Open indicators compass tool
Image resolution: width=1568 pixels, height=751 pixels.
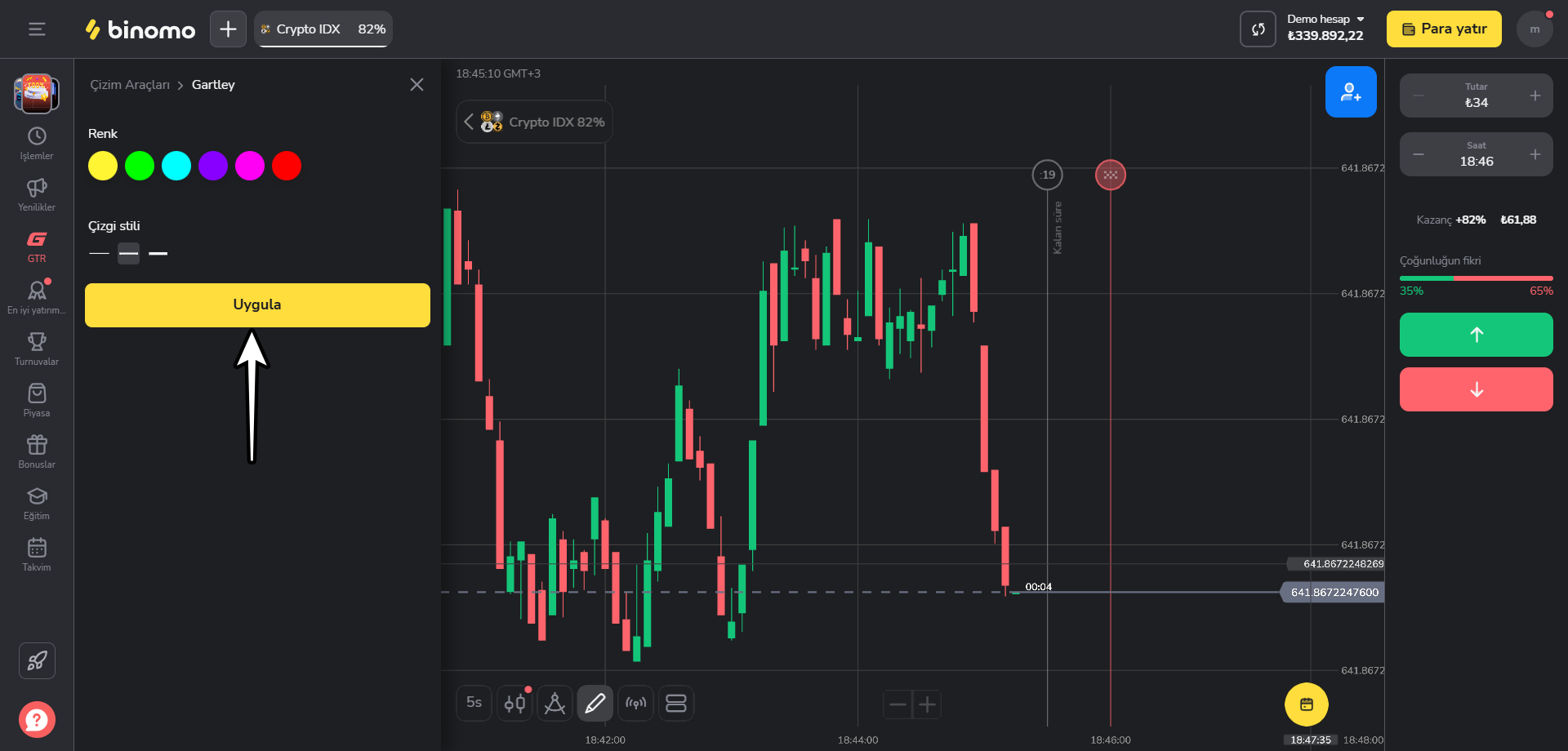[x=555, y=703]
